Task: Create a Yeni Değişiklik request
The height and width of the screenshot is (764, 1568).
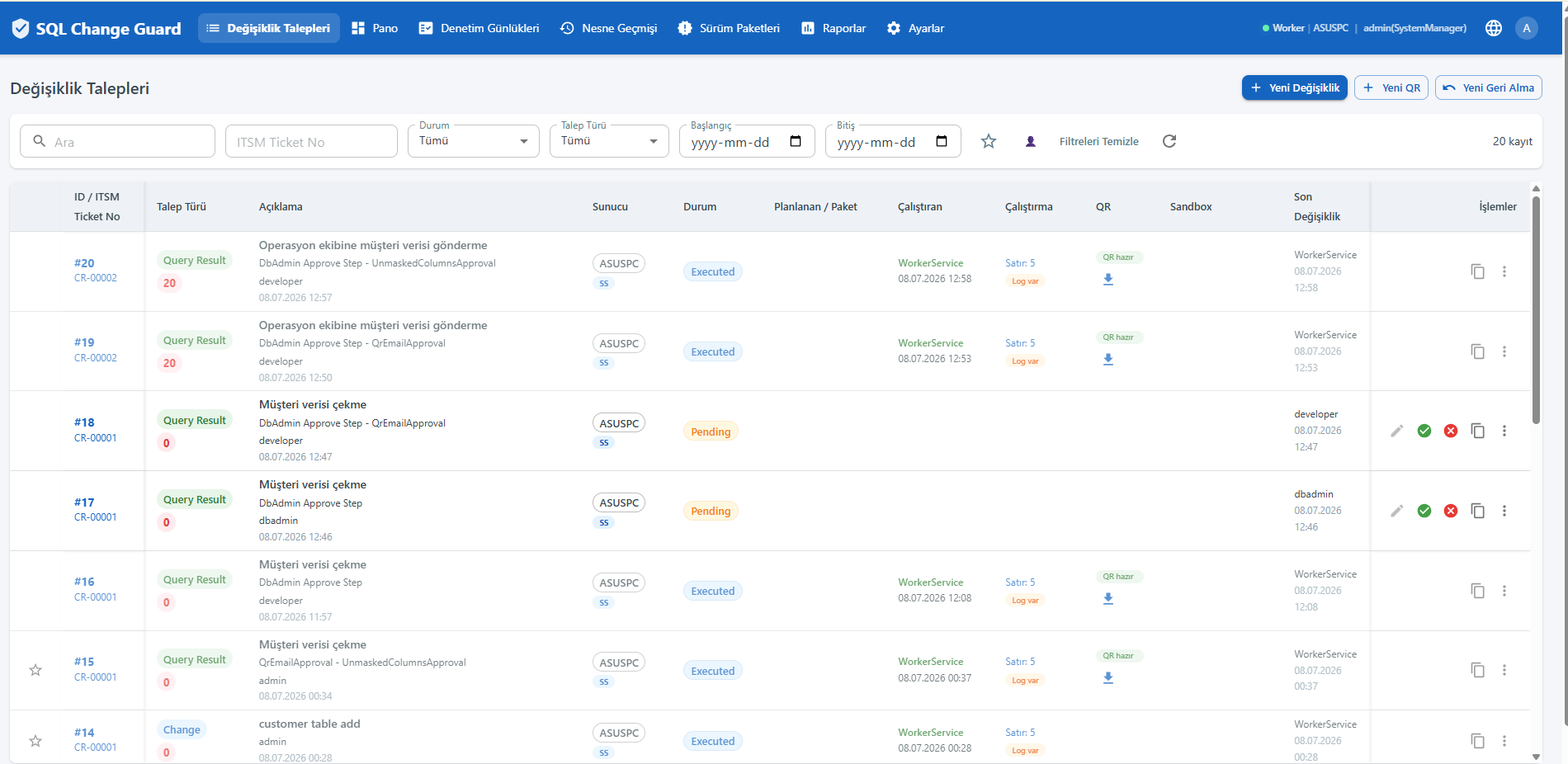Action: [1295, 87]
